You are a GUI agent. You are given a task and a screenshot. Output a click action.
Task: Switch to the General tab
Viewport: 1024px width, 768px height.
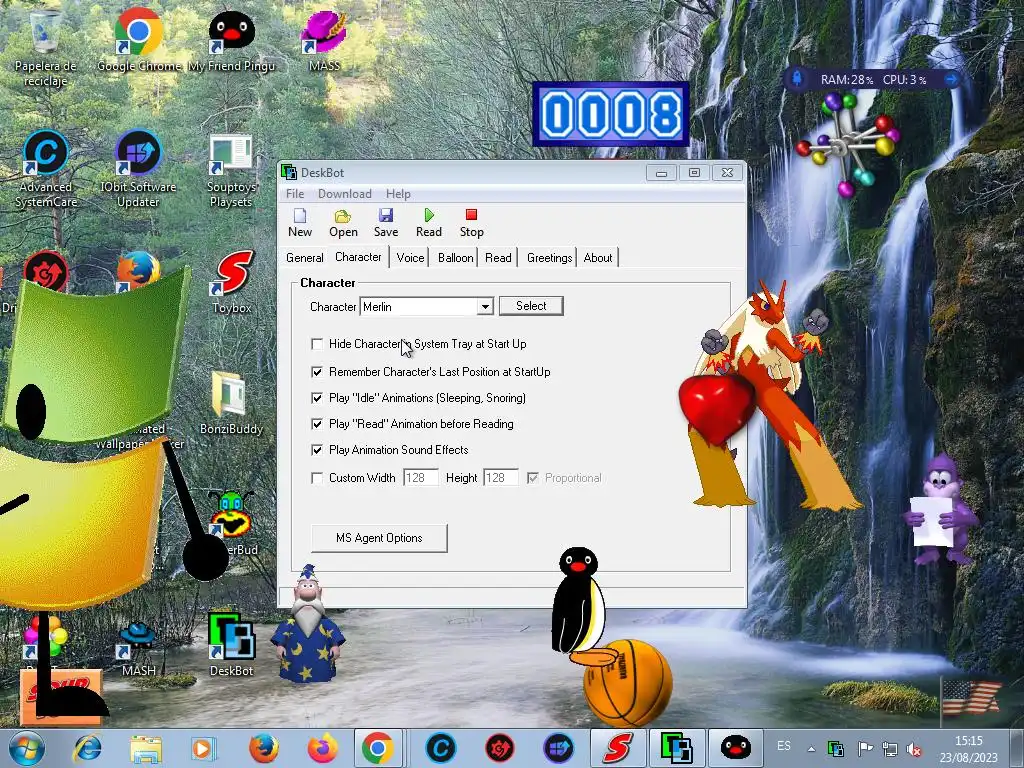(x=304, y=258)
